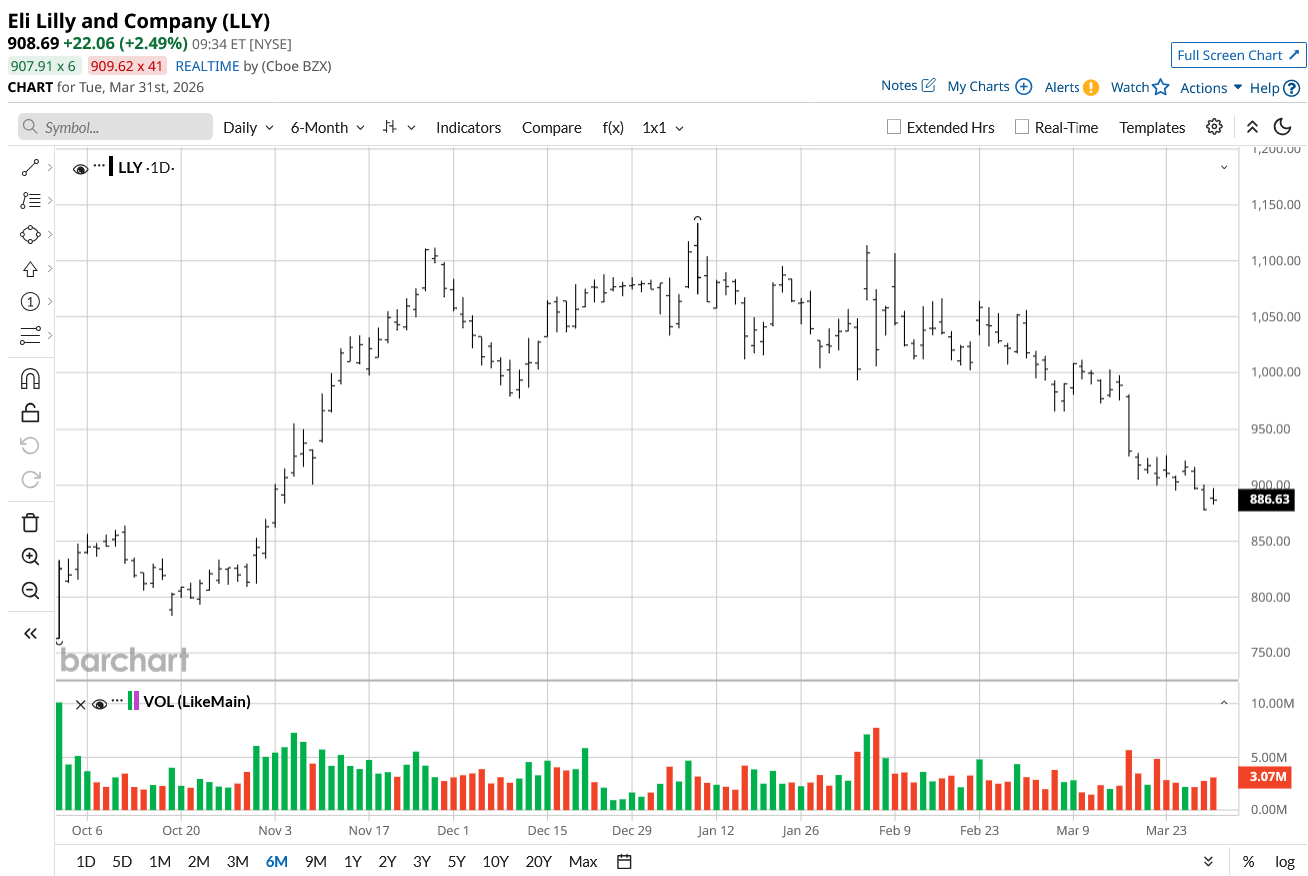Select the 5D range tab
Screen dimensions: 1308x876
tap(122, 862)
